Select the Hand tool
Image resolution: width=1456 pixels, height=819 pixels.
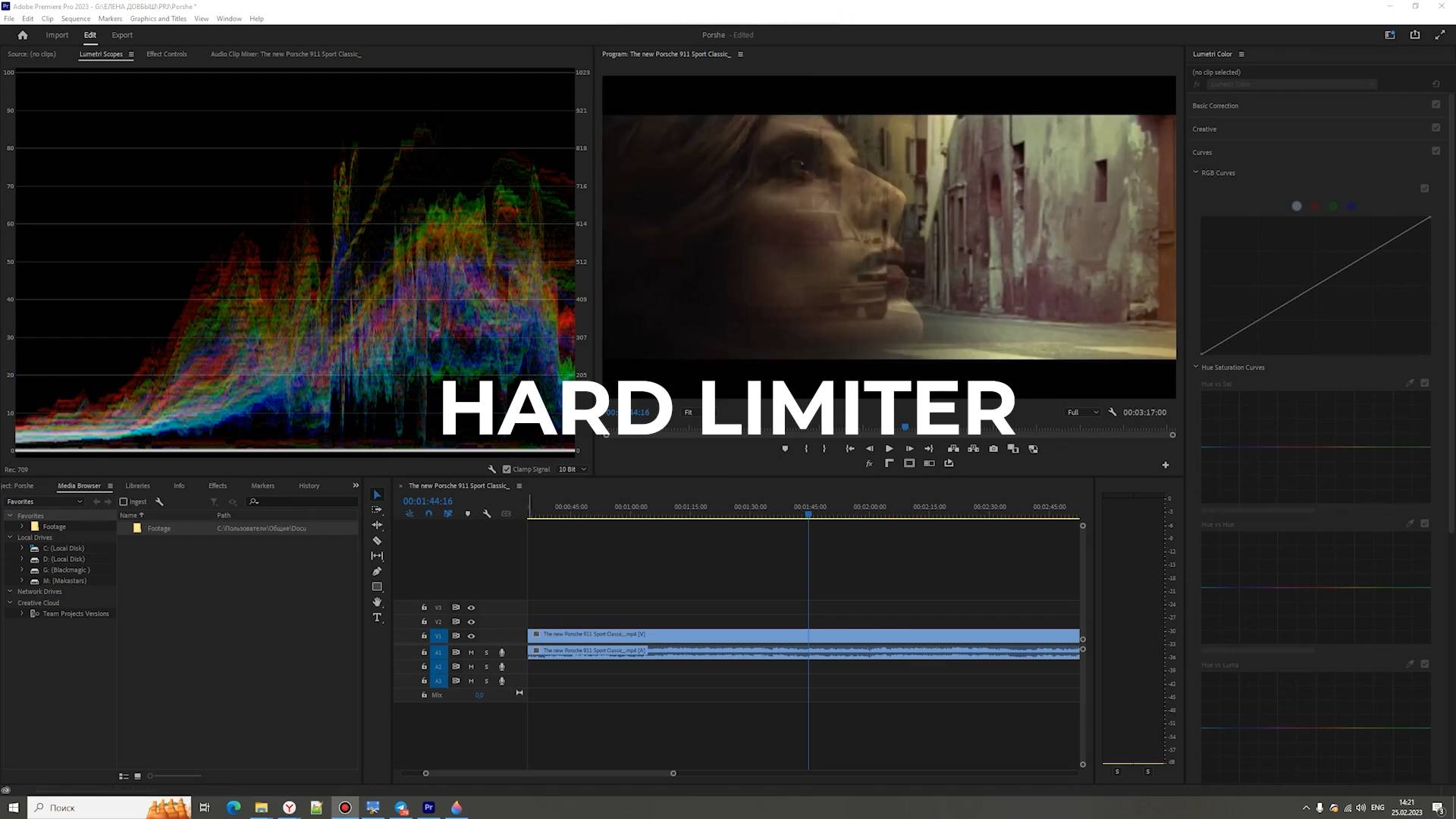[x=377, y=602]
